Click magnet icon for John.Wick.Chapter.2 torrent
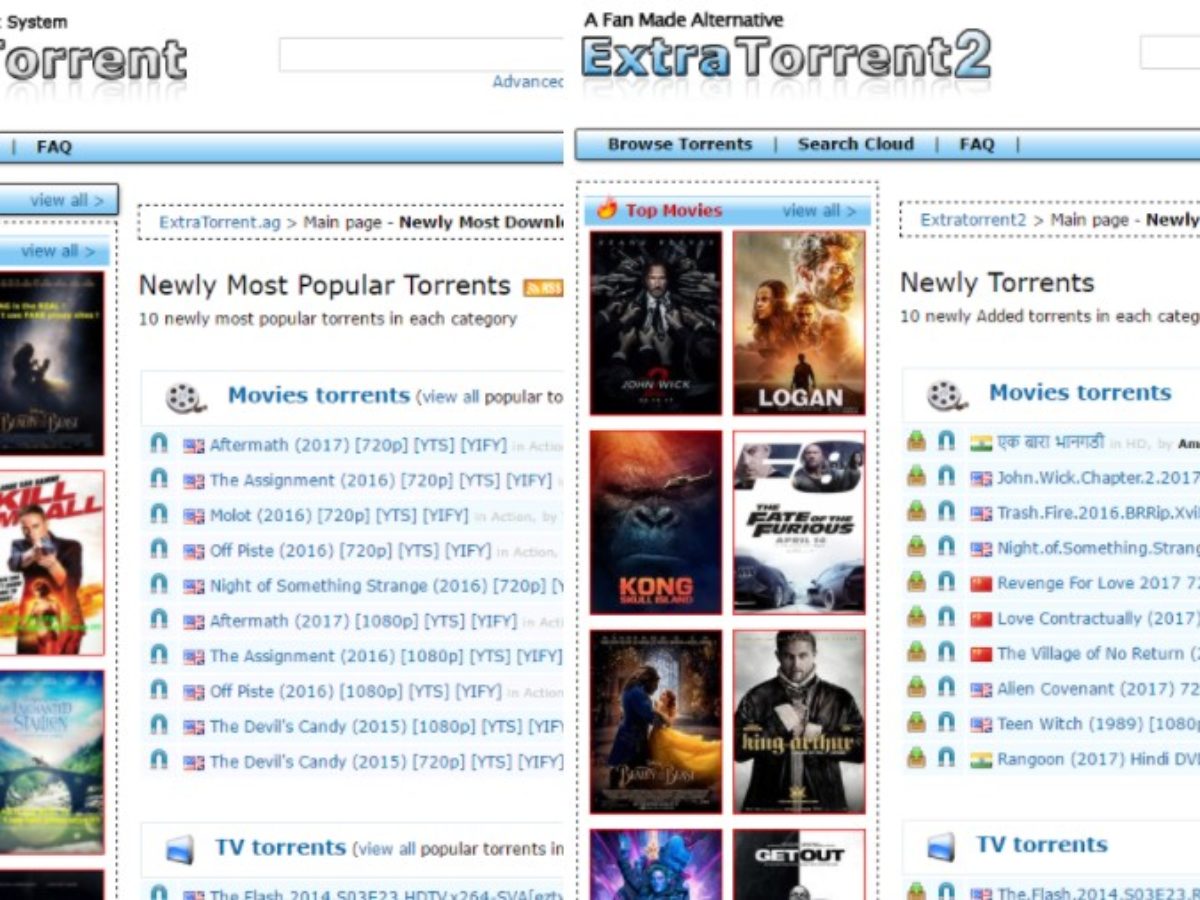 (946, 477)
